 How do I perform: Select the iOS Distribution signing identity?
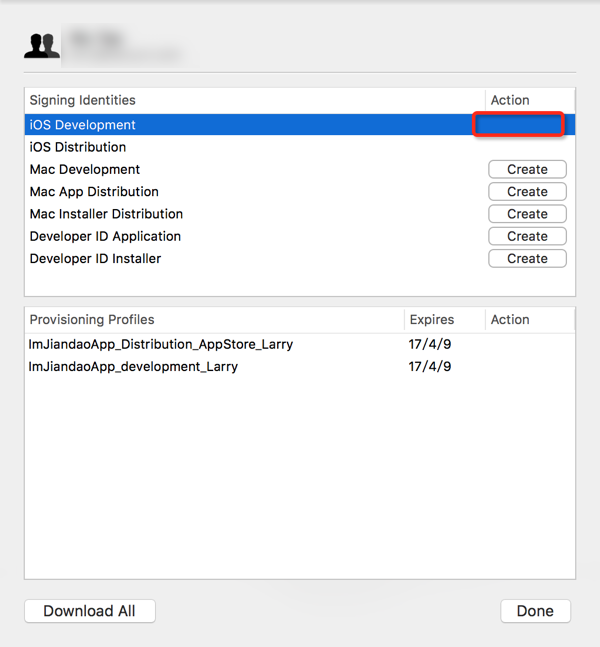tap(78, 147)
